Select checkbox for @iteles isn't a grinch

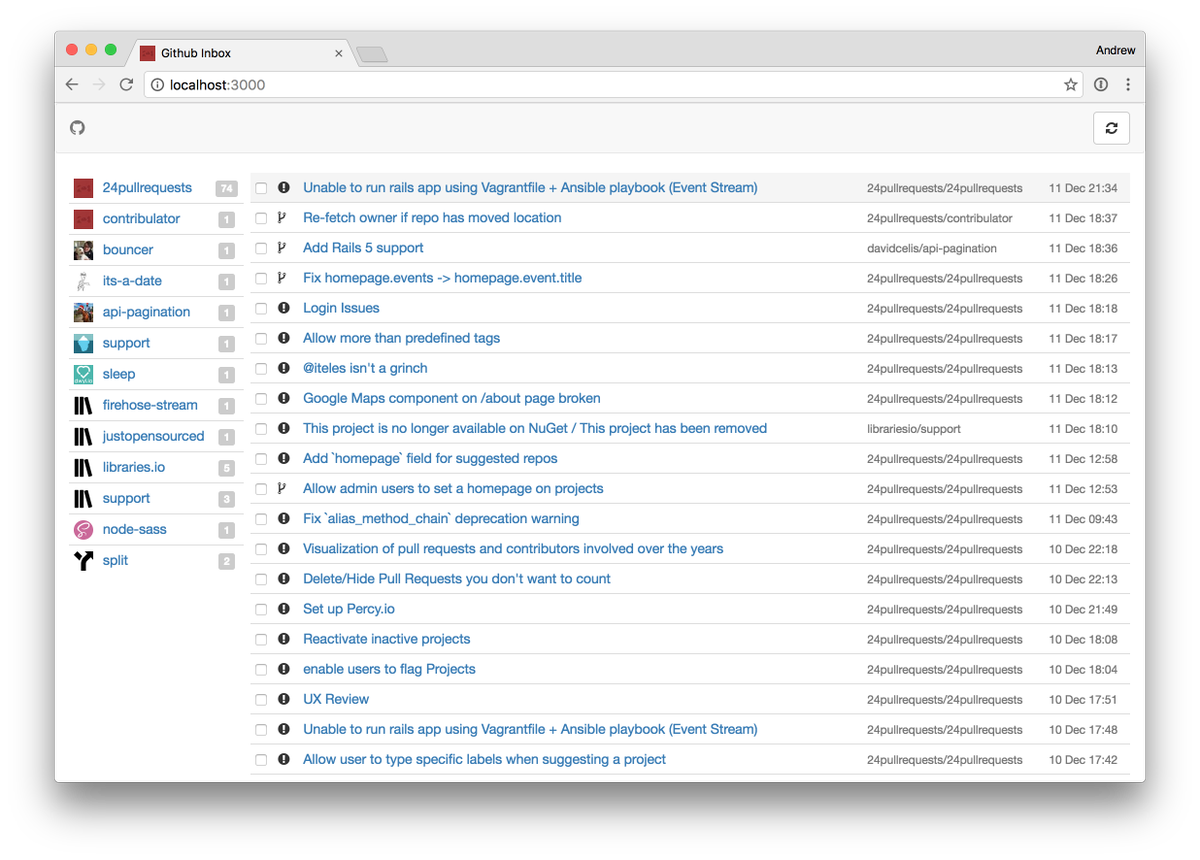261,369
